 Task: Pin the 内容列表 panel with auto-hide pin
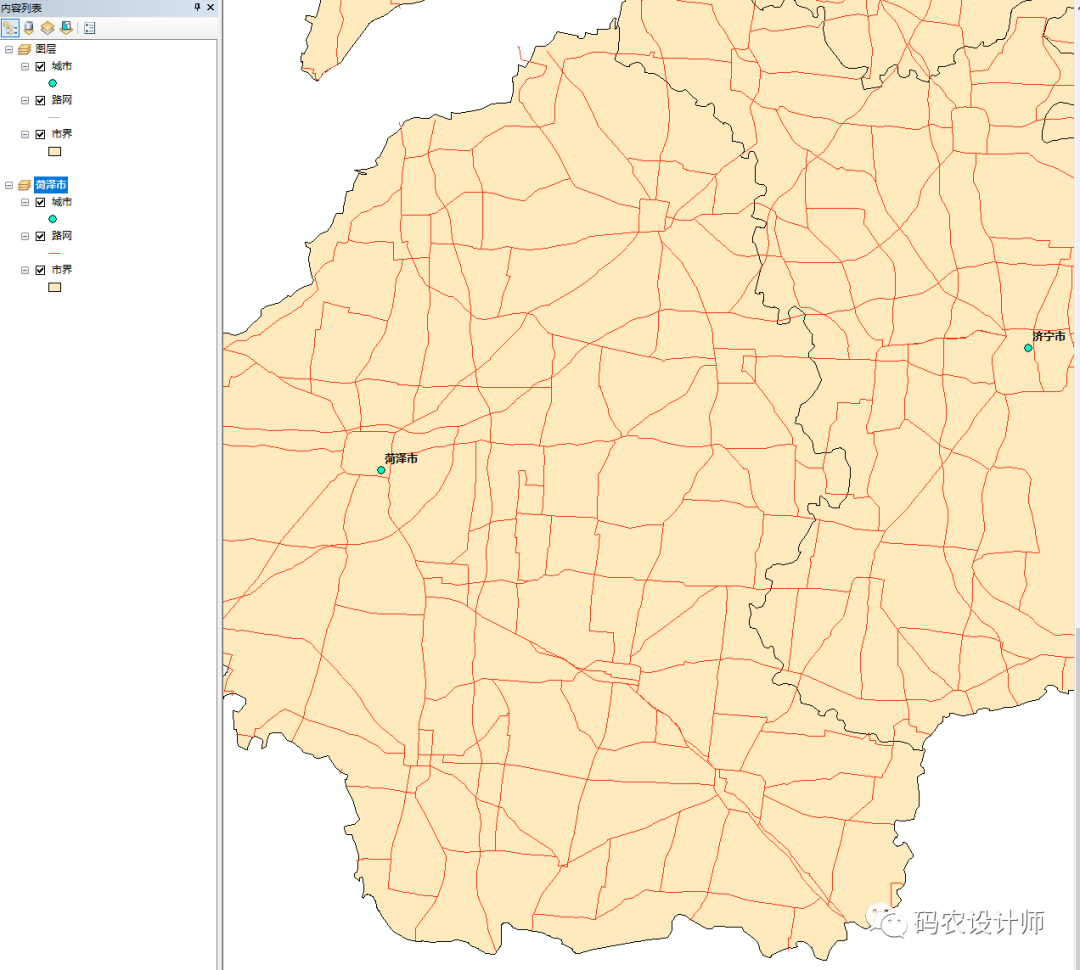197,7
